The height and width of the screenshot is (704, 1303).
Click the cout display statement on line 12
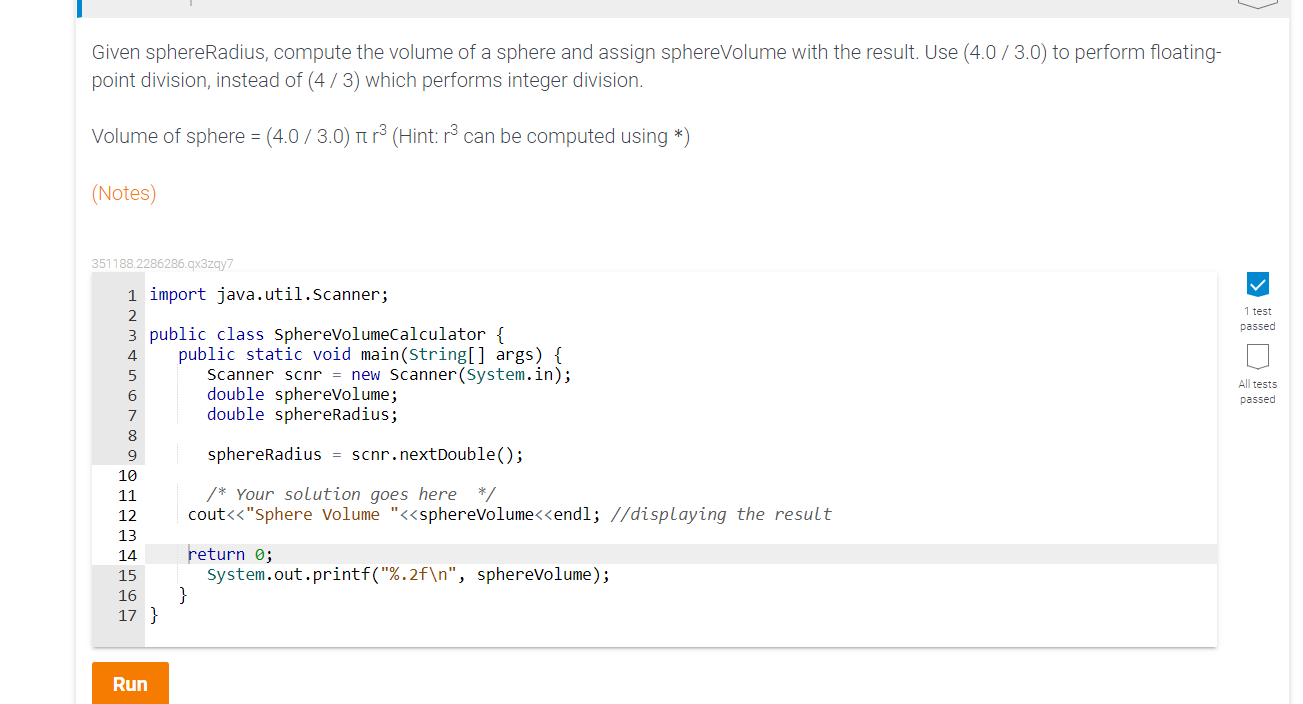pyautogui.click(x=508, y=514)
